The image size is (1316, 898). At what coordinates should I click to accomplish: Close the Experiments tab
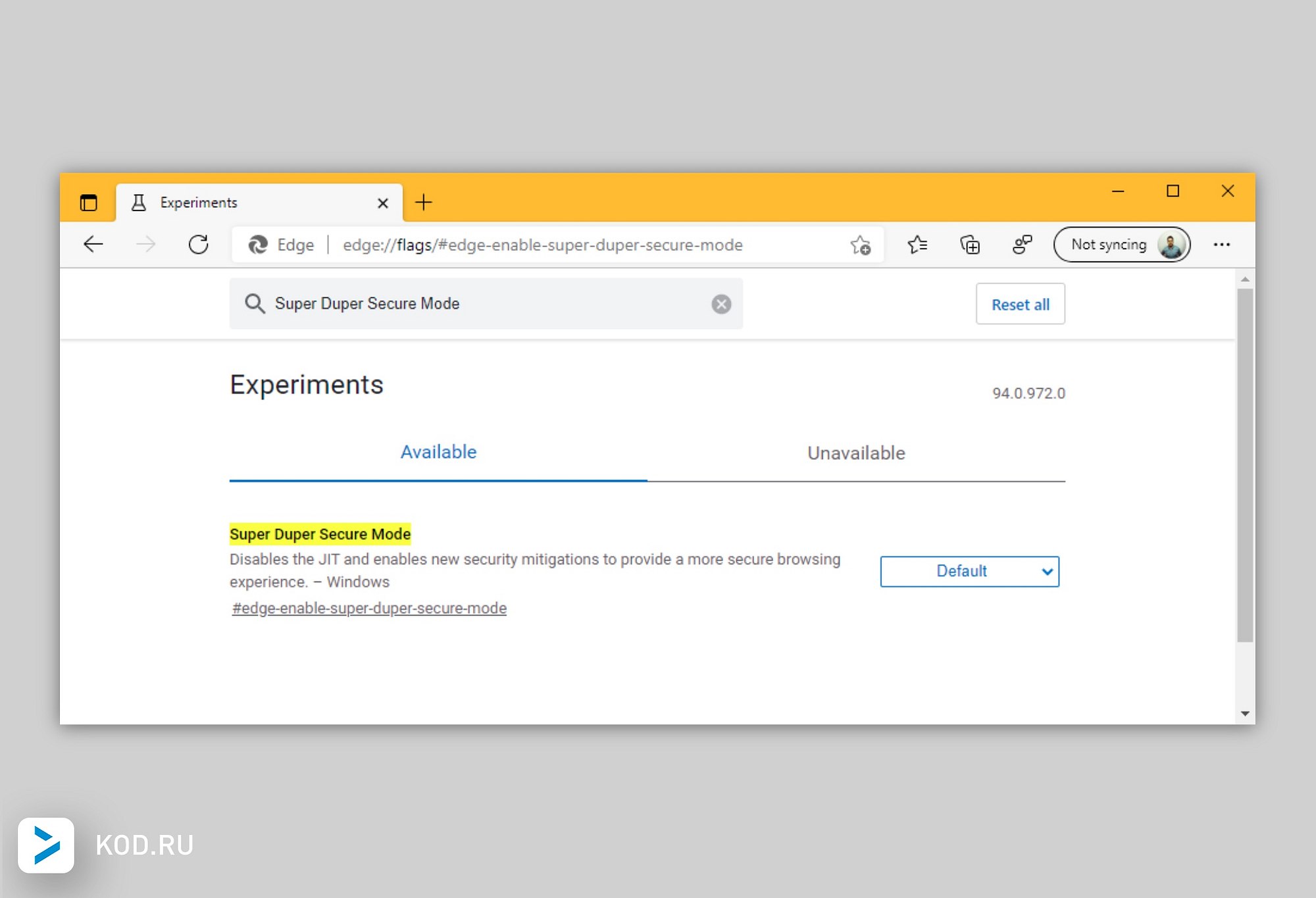pyautogui.click(x=383, y=203)
